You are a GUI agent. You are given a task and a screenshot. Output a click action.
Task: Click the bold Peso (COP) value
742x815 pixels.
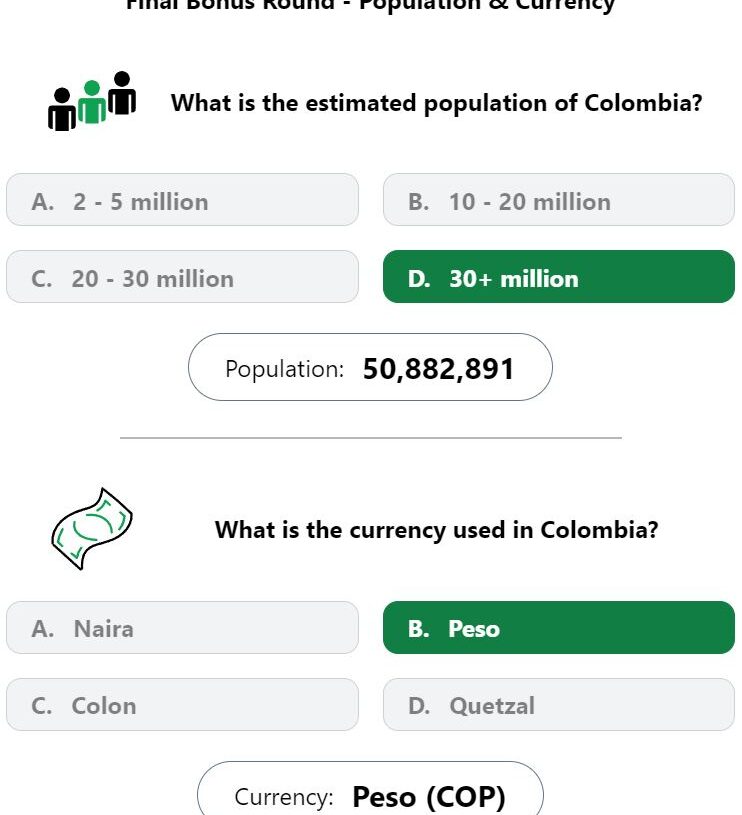pyautogui.click(x=429, y=797)
